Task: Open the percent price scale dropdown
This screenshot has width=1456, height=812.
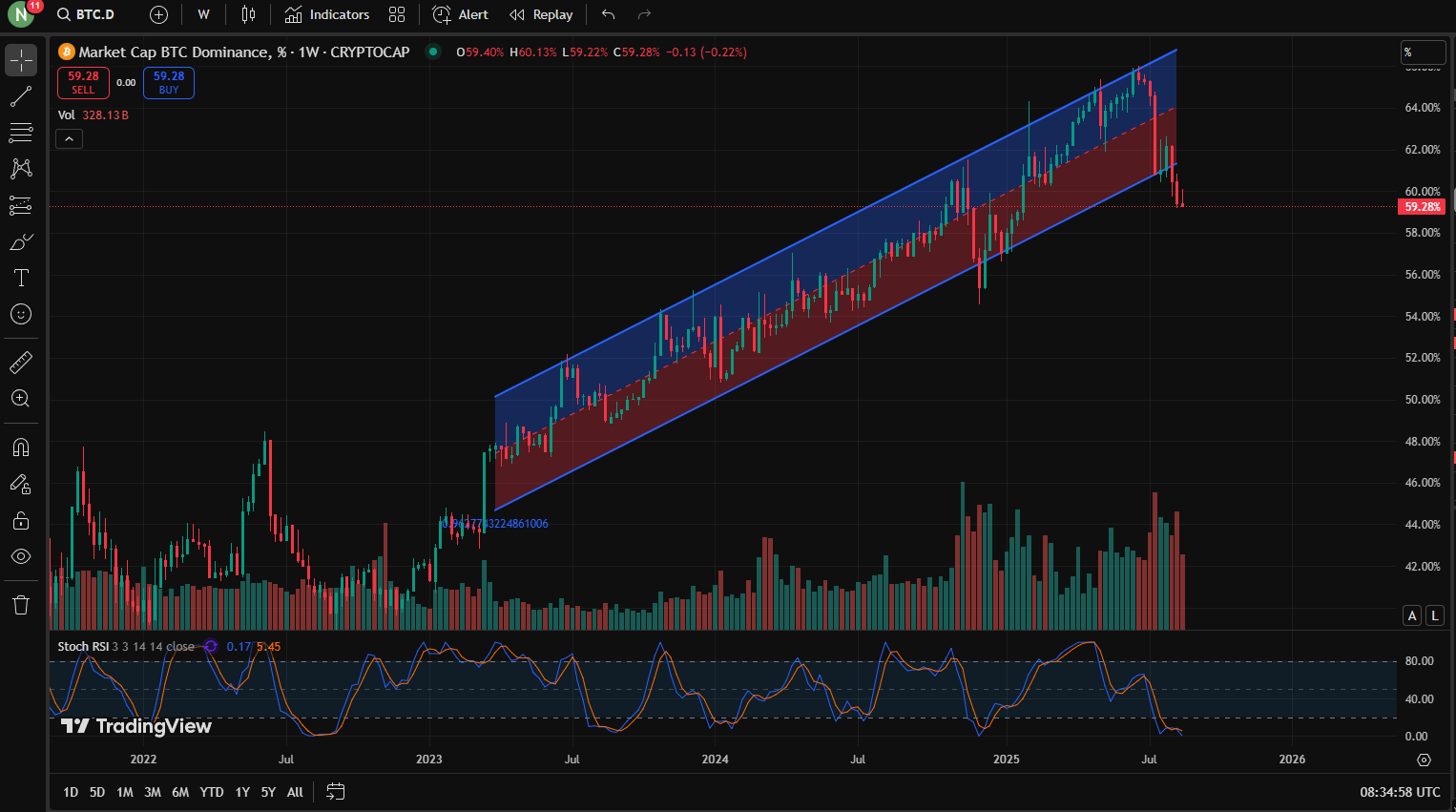Action: click(x=1424, y=52)
